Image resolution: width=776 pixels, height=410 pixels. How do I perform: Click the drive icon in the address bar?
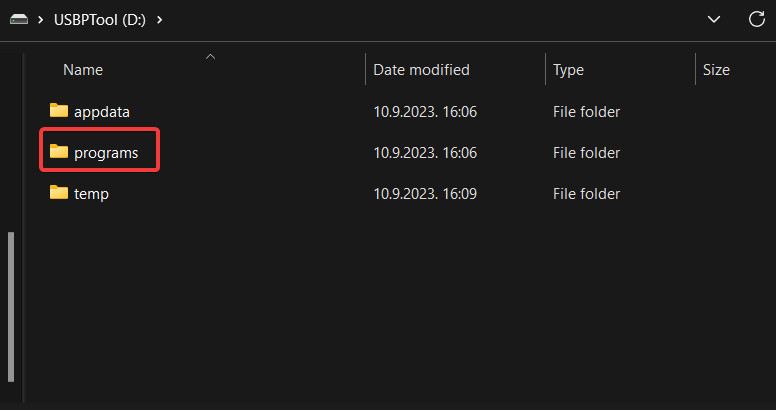click(x=19, y=19)
